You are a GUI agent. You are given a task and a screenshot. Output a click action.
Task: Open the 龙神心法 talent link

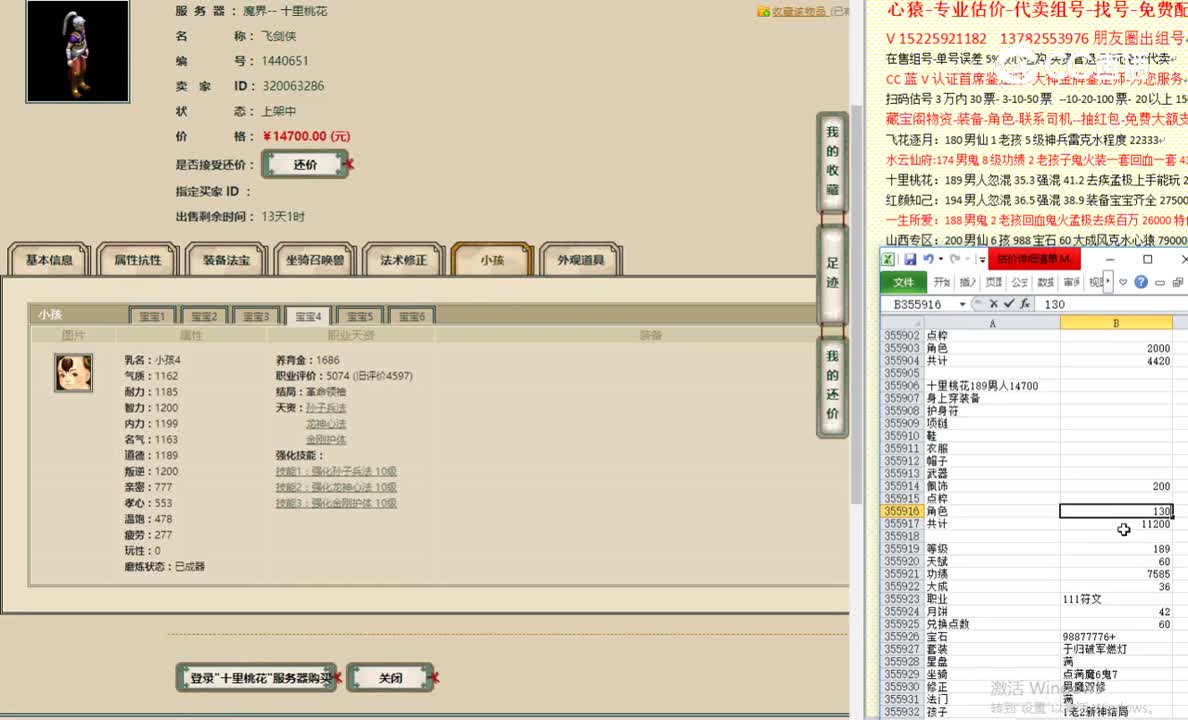tap(326, 424)
